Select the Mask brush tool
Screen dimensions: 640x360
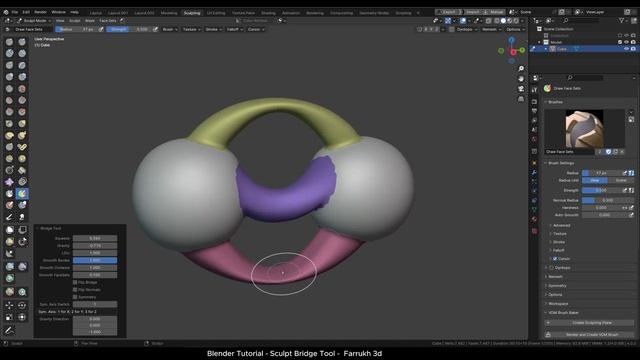(9, 193)
